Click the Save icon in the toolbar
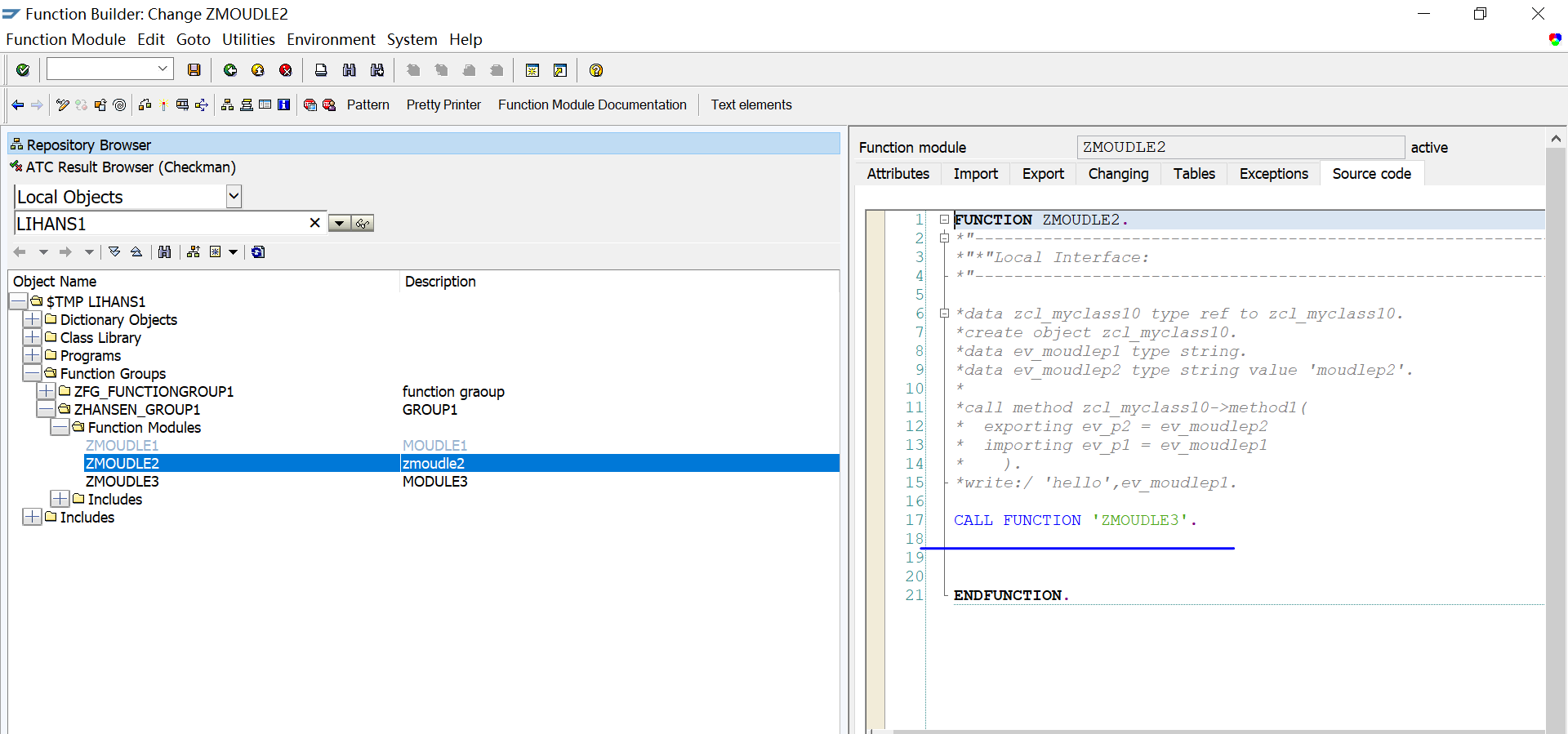The image size is (1568, 734). click(x=194, y=70)
